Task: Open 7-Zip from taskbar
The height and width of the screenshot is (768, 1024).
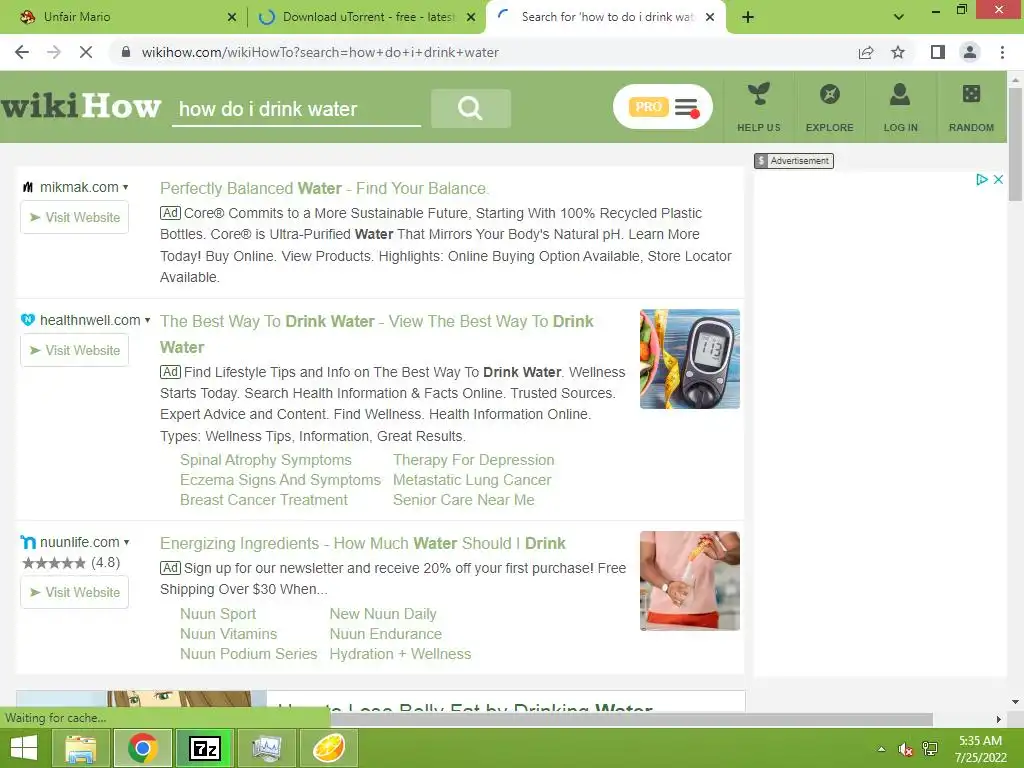Action: (204, 748)
